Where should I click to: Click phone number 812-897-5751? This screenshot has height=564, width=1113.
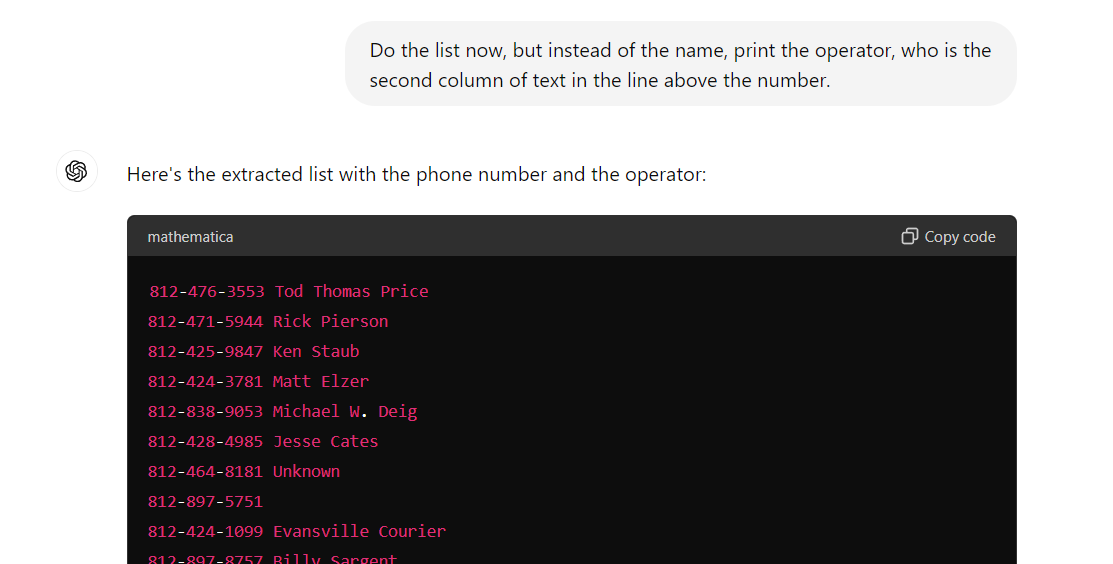tap(206, 502)
